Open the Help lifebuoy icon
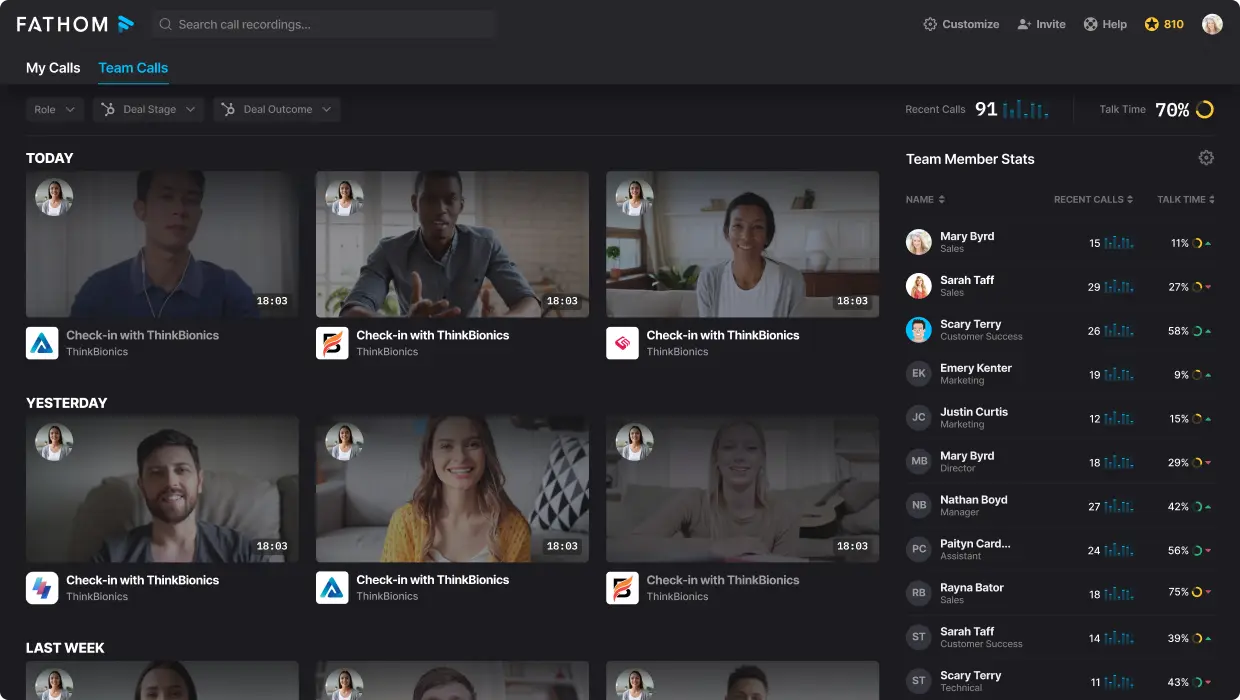The height and width of the screenshot is (700, 1240). 1090,24
